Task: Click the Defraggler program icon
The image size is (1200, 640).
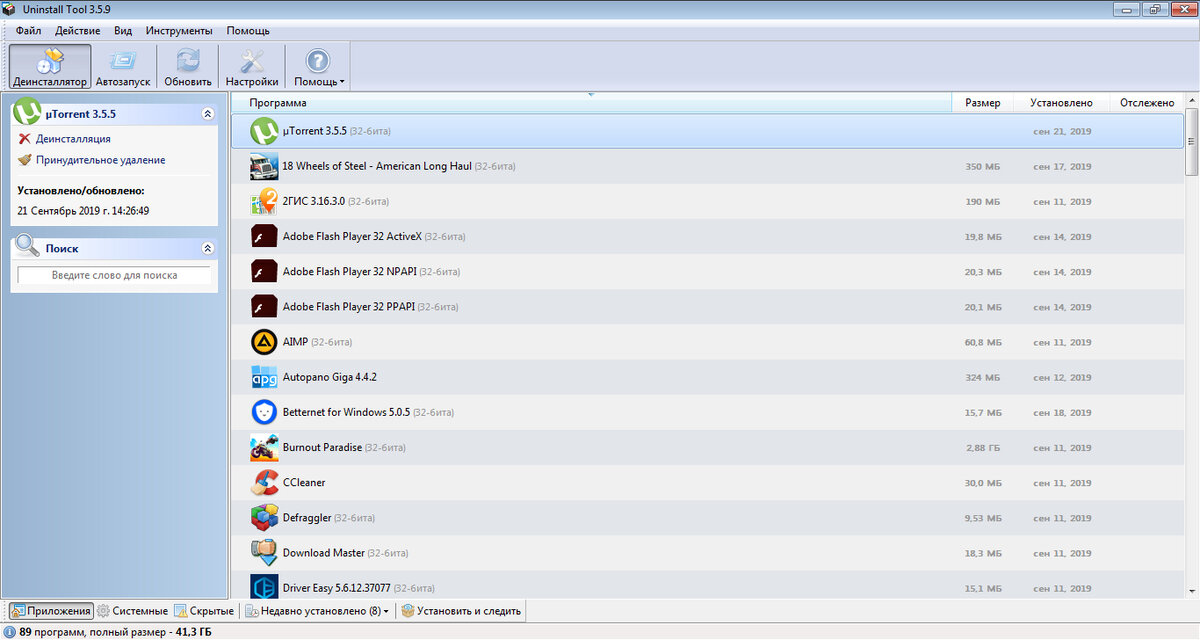Action: click(264, 518)
